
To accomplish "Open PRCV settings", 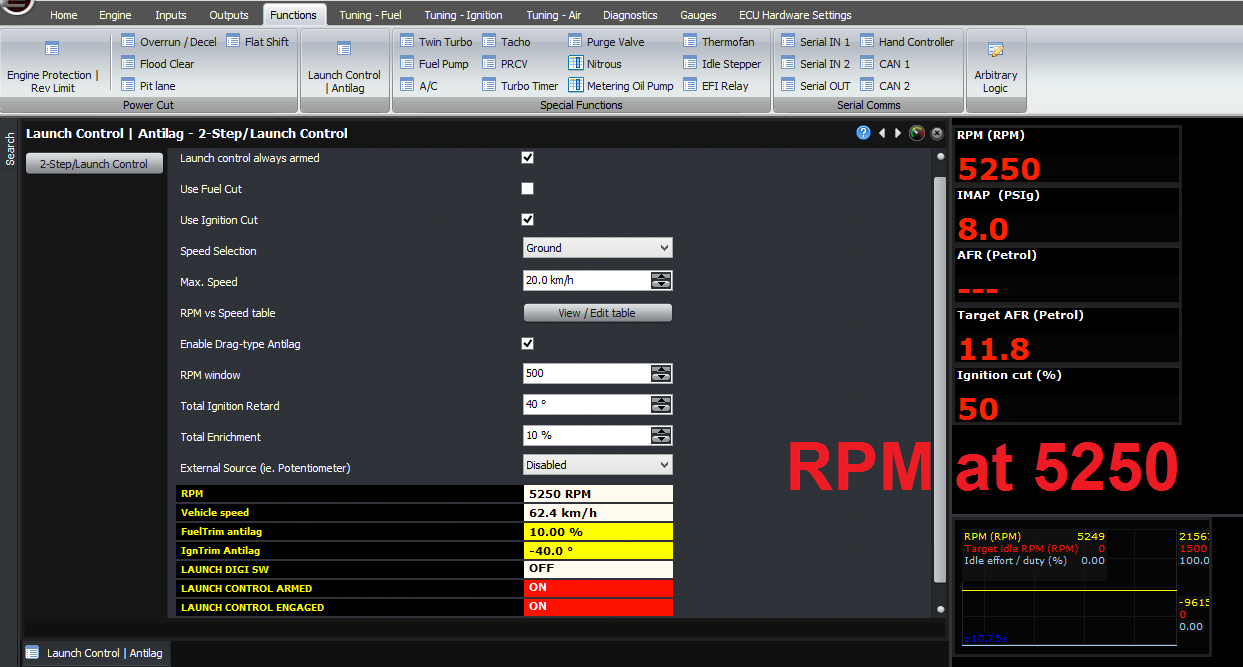I will [x=505, y=64].
